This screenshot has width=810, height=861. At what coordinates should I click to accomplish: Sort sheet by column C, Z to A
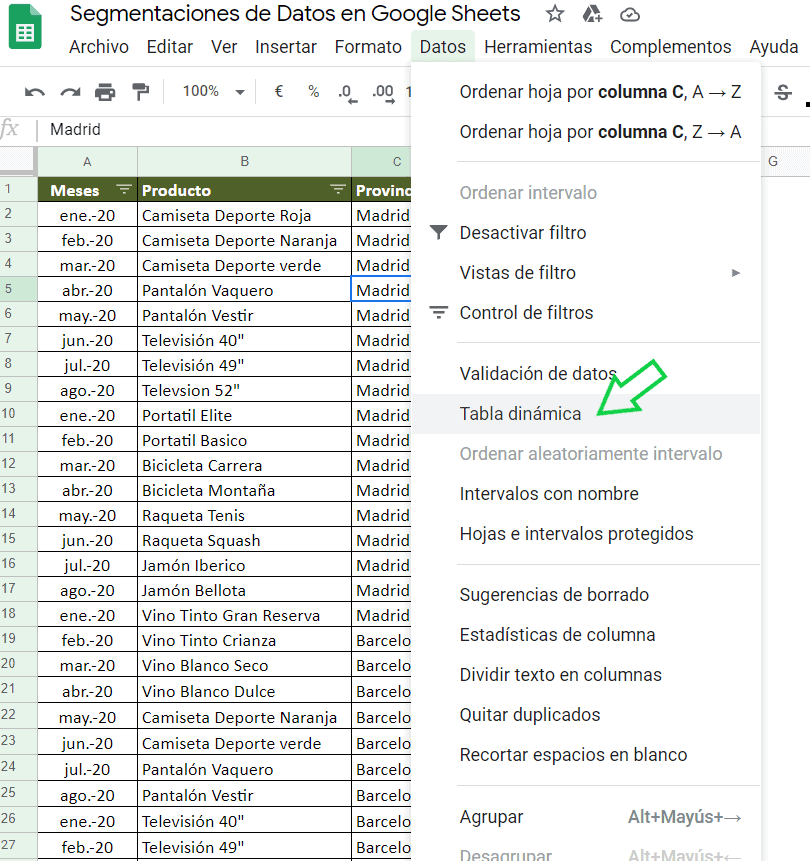586,132
